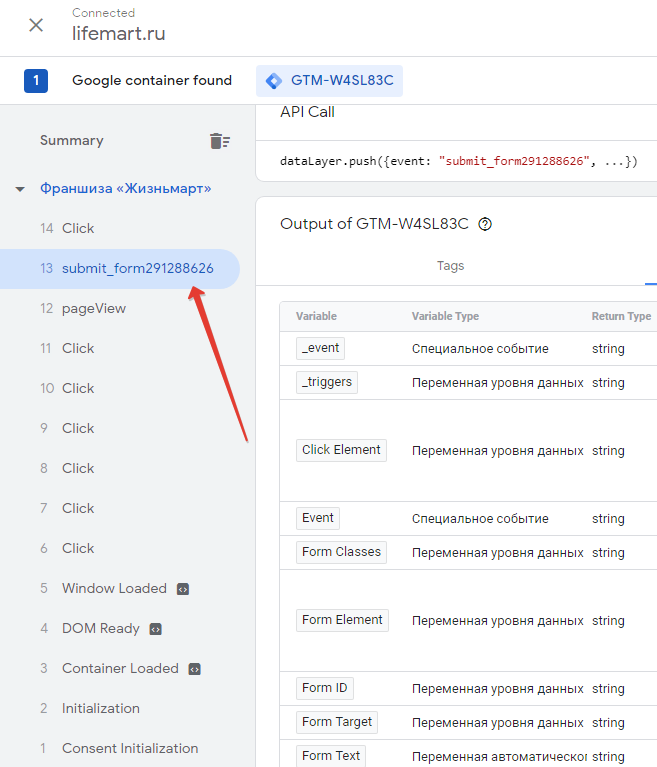Click the Return Type column header

(x=621, y=316)
